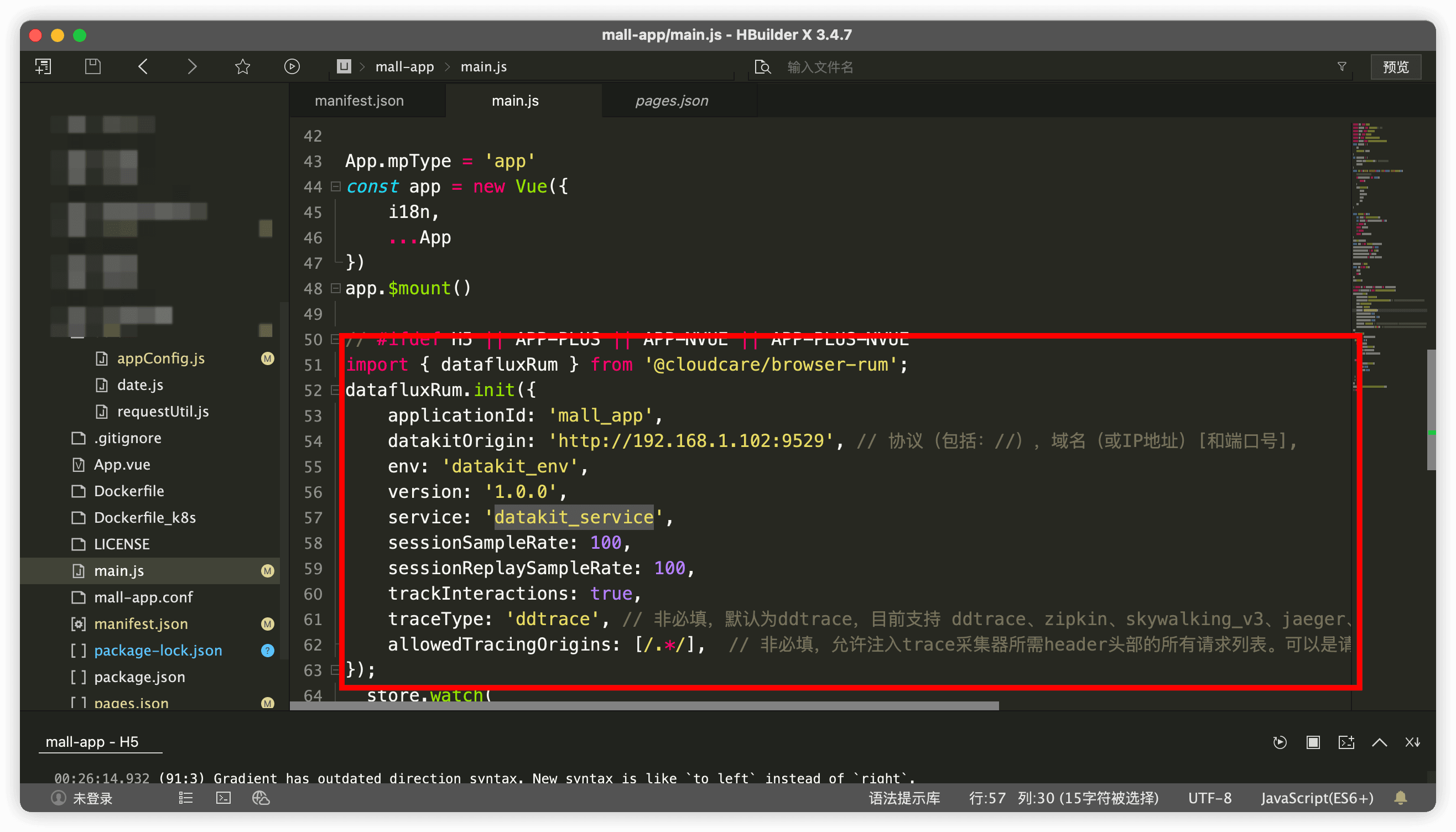
Task: Click the filter funnel icon
Action: (1341, 67)
